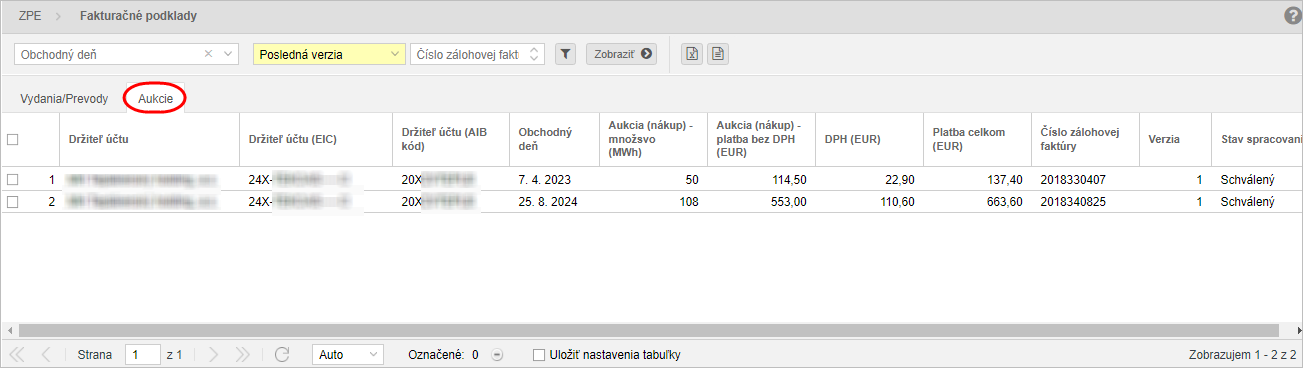Screen dimensions: 1303x373
Task: Click quantity cell 50
Action: 691,180
